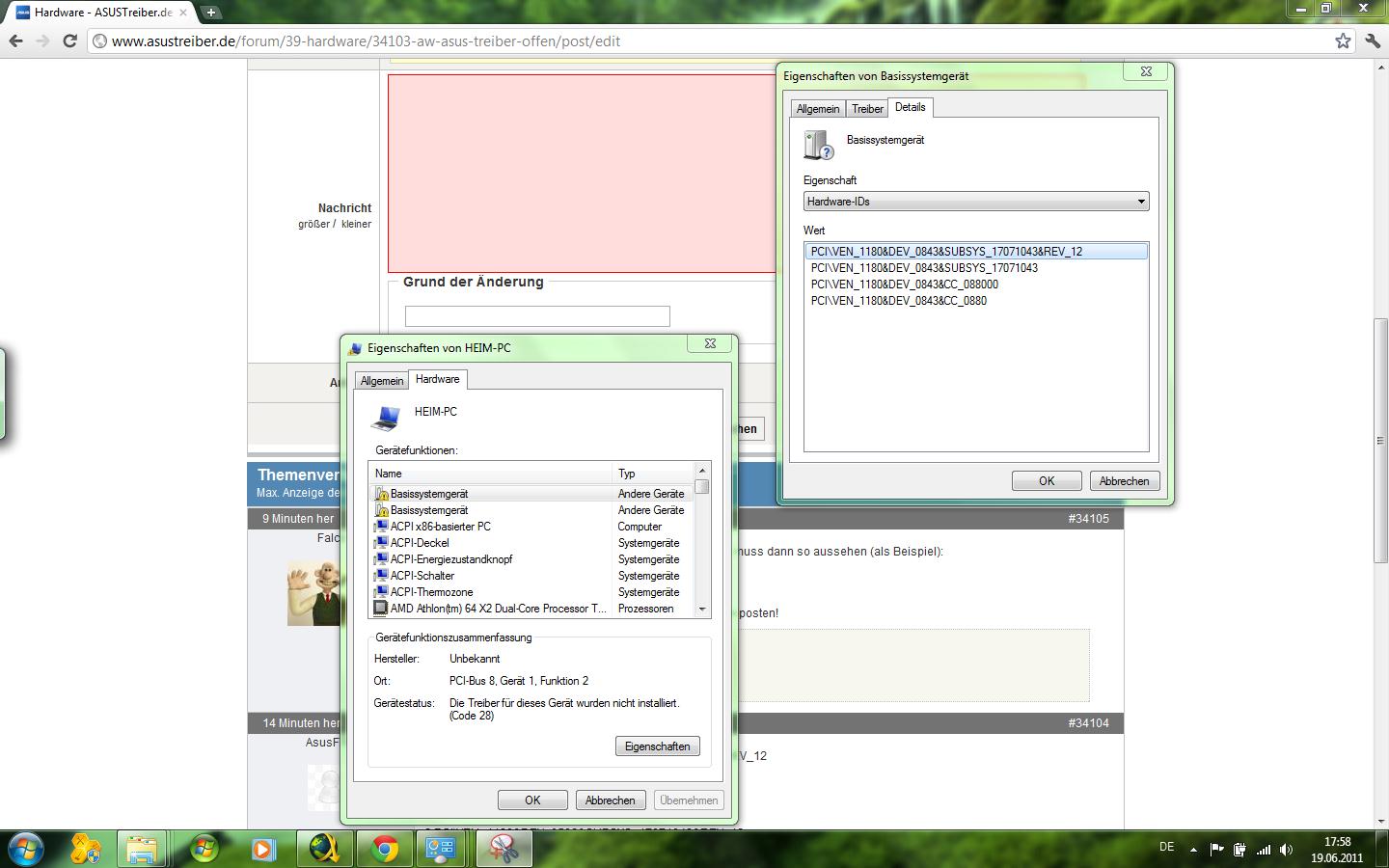1389x868 pixels.
Task: Select the ACPI-Thermozone device row
Action: pyautogui.click(x=431, y=592)
